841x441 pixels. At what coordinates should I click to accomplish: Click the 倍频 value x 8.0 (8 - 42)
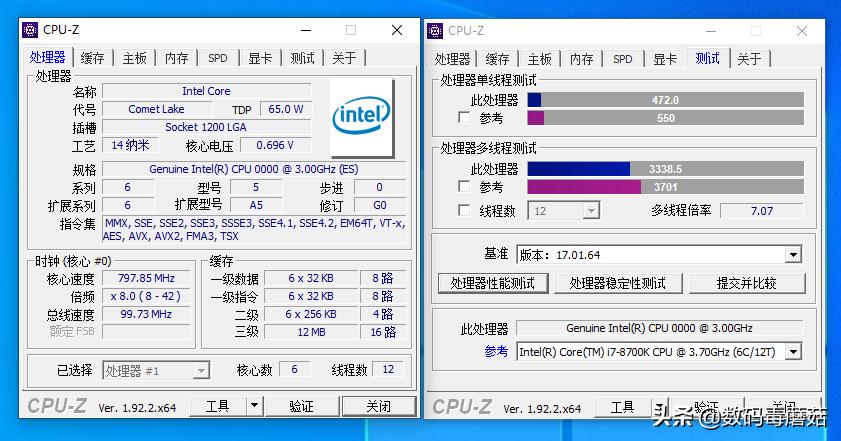[146, 296]
